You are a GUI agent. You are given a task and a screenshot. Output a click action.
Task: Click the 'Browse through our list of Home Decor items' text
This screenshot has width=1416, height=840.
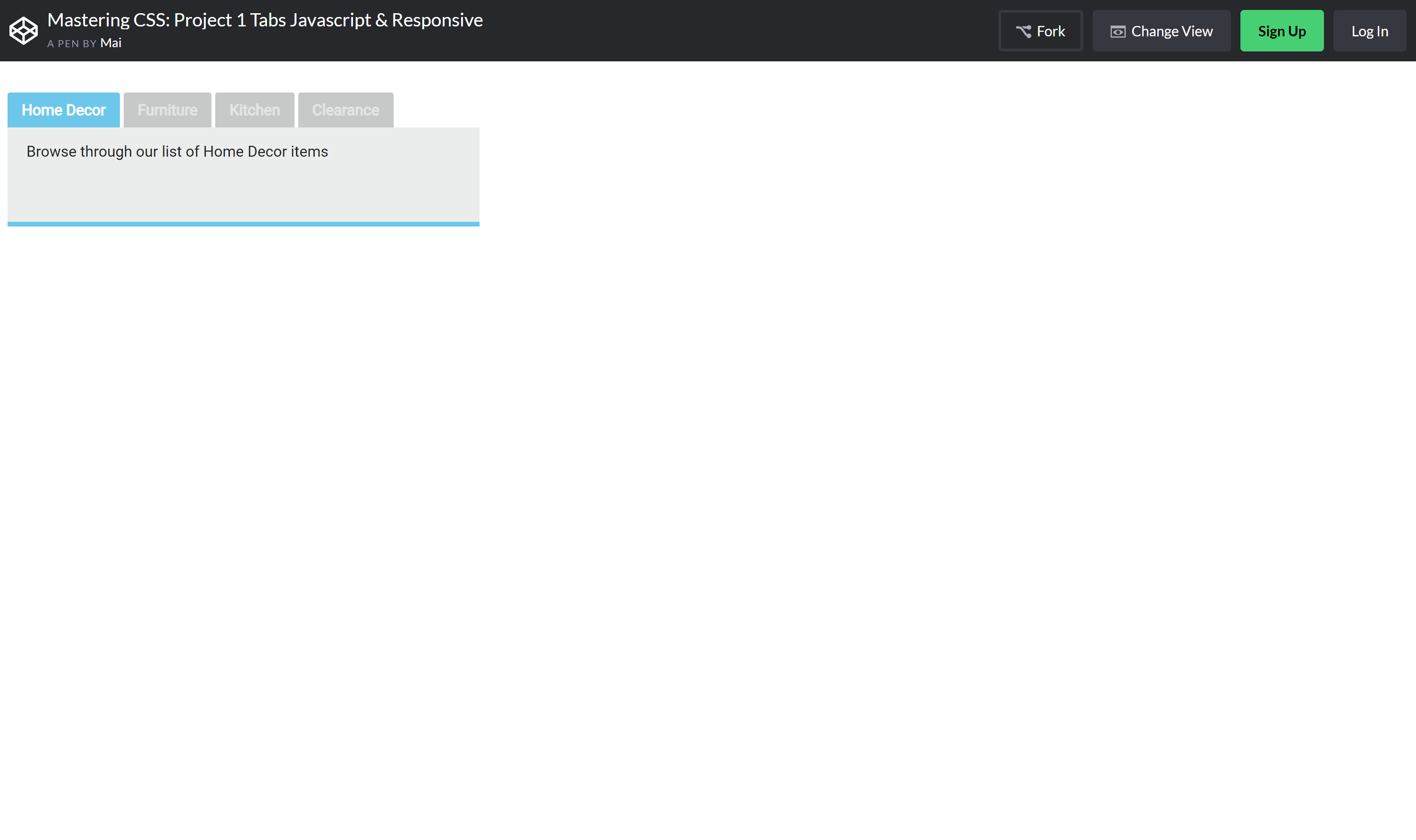177,151
